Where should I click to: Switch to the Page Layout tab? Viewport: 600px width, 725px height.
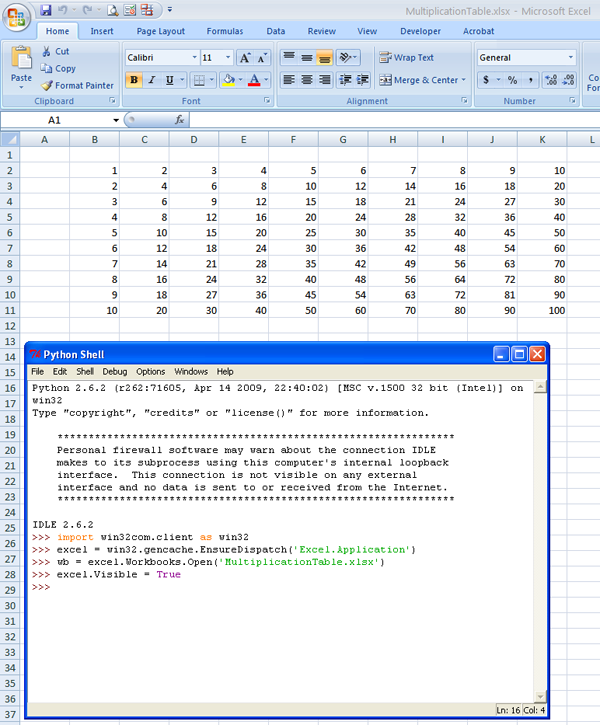[160, 31]
